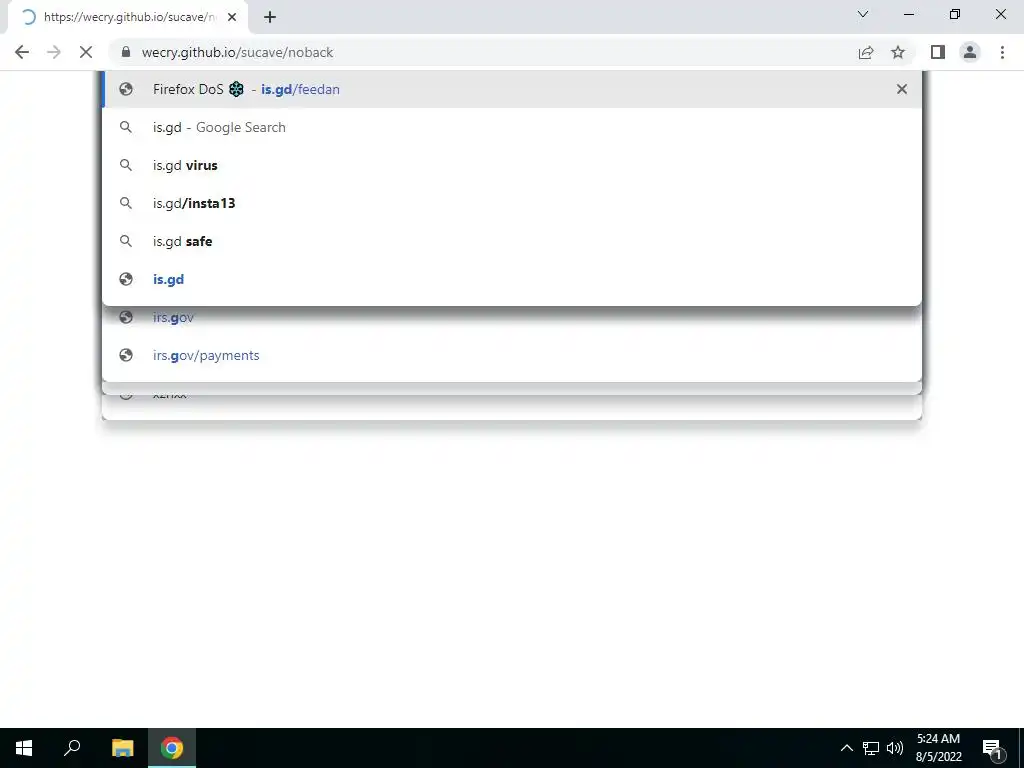Click the address bar URL

[x=237, y=52]
